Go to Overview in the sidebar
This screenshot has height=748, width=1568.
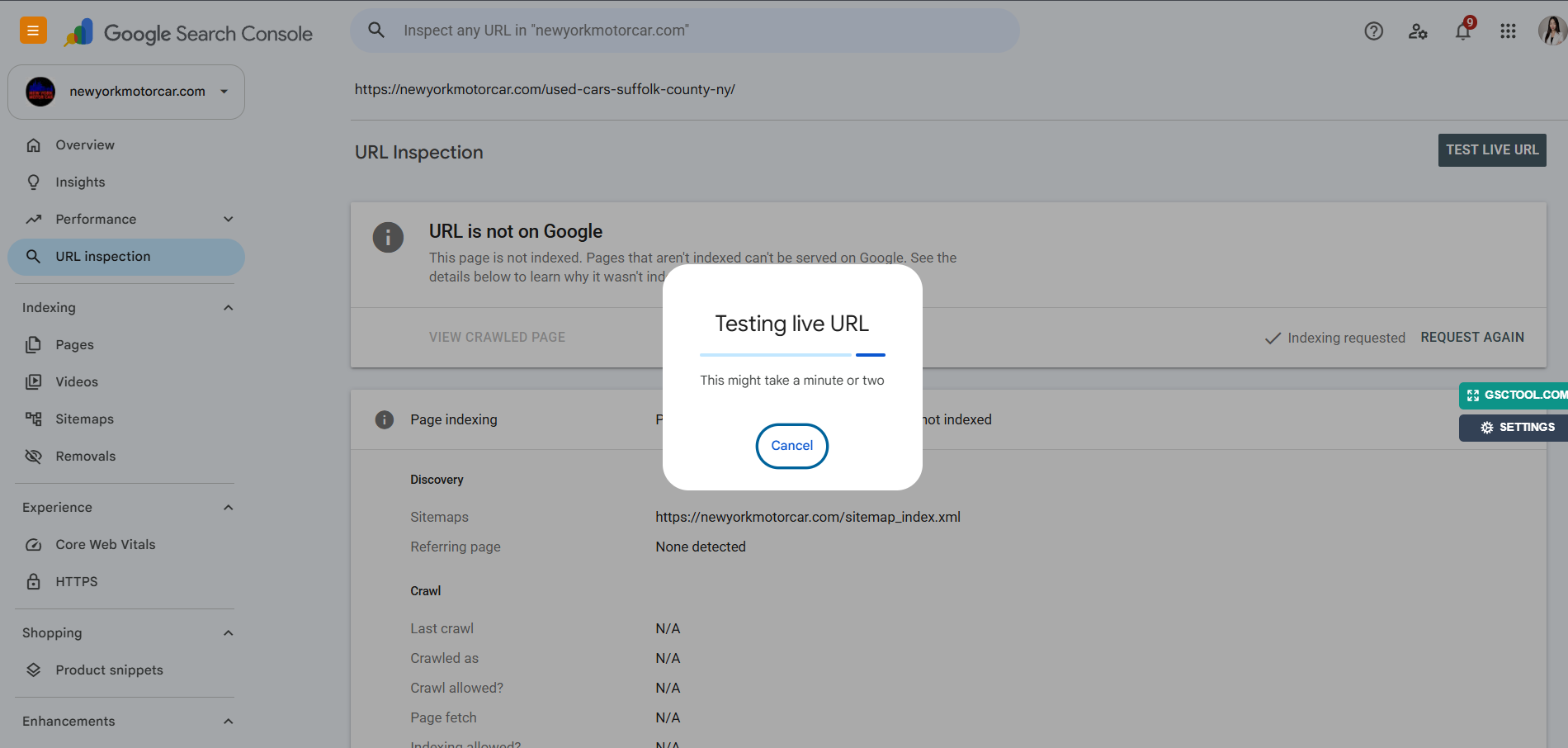(126, 145)
